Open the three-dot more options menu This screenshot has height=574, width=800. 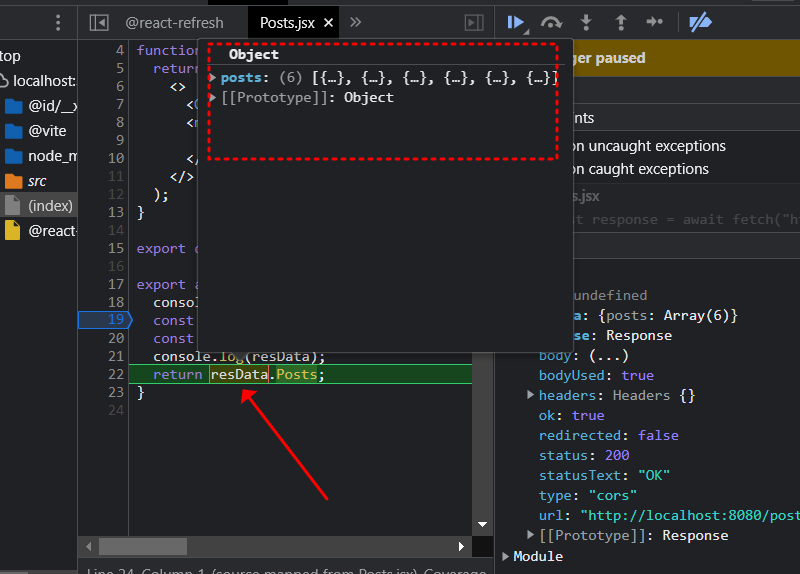58,22
